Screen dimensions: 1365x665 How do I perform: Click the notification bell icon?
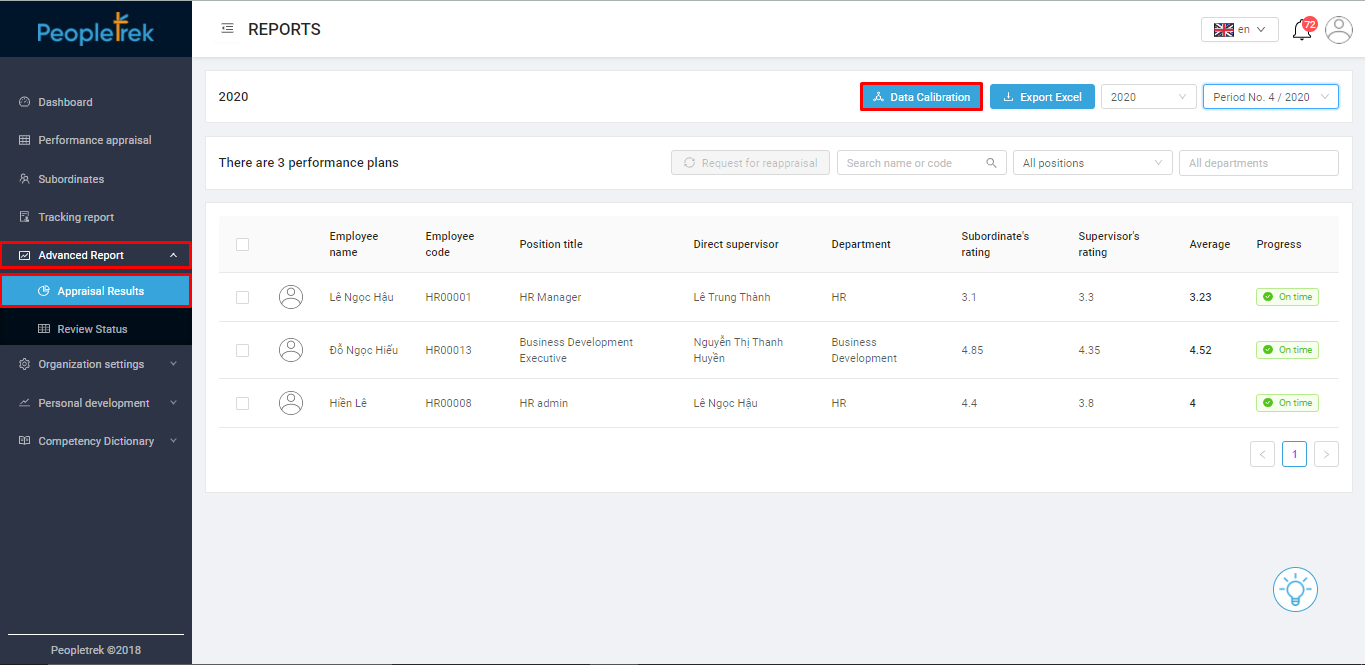1302,30
